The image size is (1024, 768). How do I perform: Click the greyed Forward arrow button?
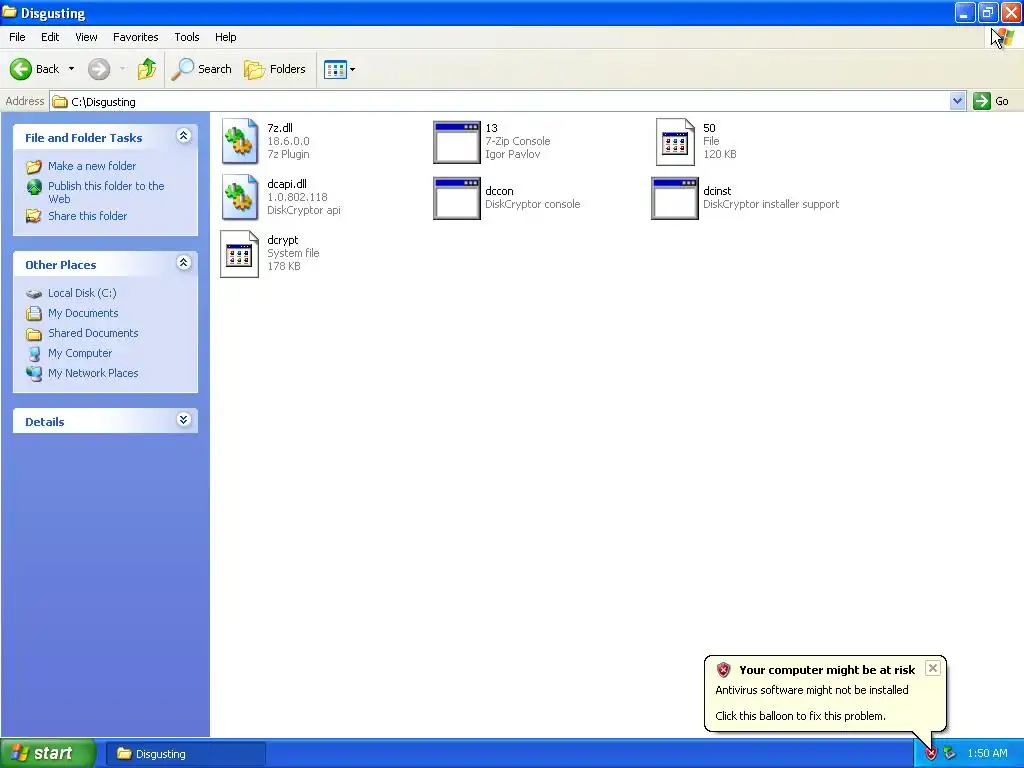[x=99, y=69]
